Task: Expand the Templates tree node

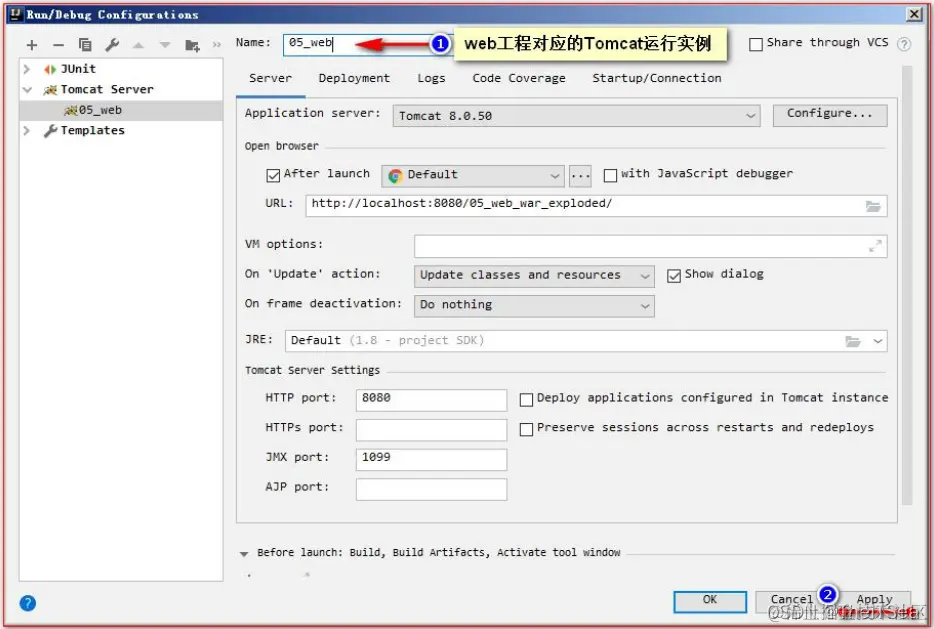Action: click(27, 130)
